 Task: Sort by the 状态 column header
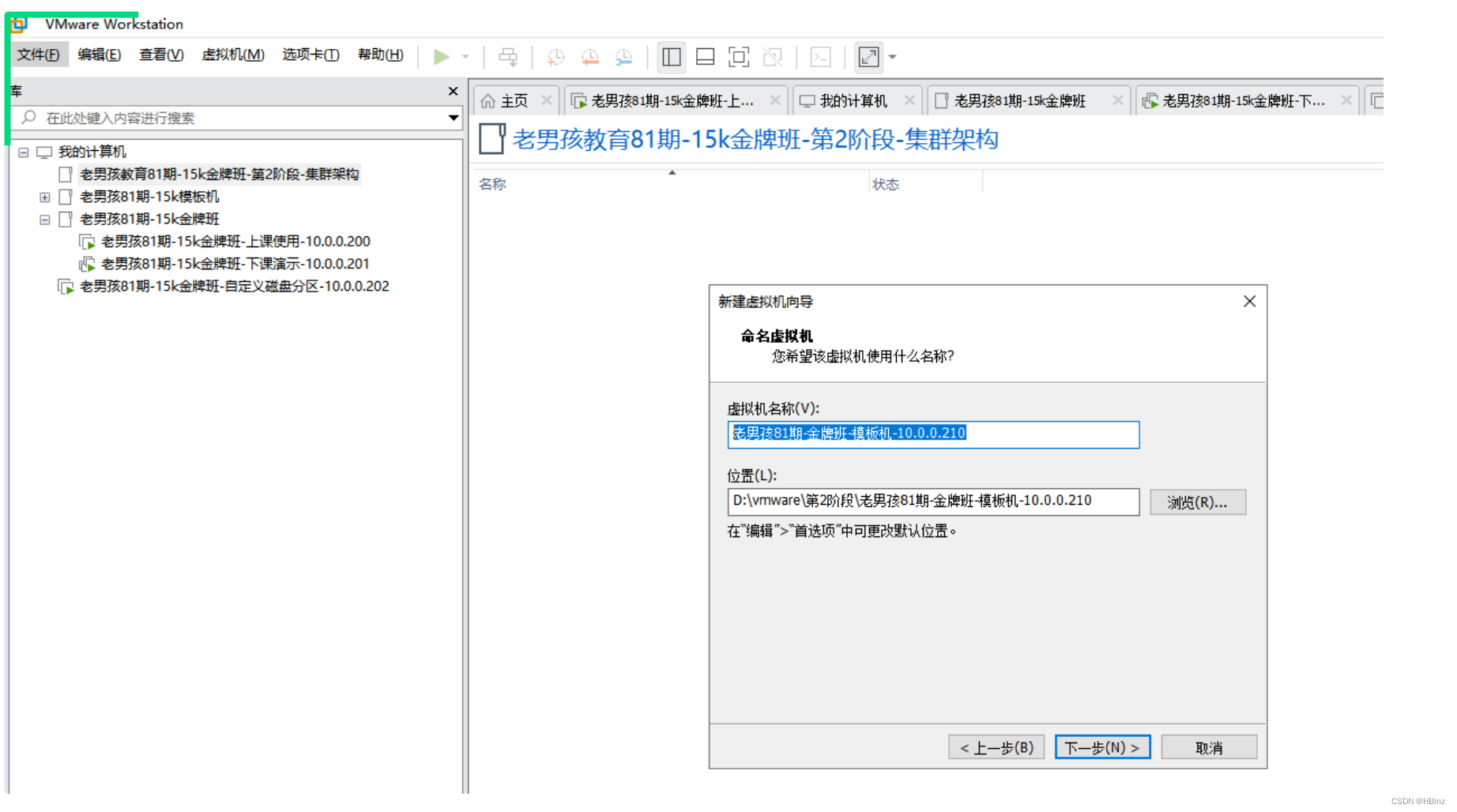pos(886,184)
